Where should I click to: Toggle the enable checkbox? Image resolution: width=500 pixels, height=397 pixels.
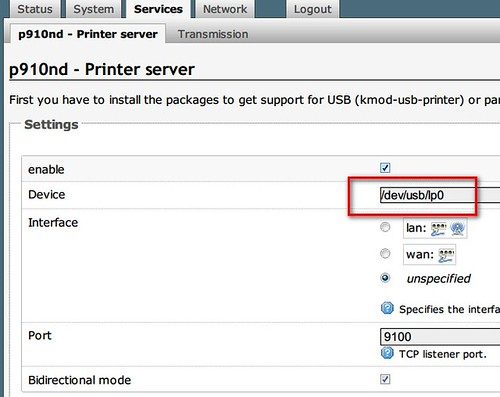pos(385,168)
